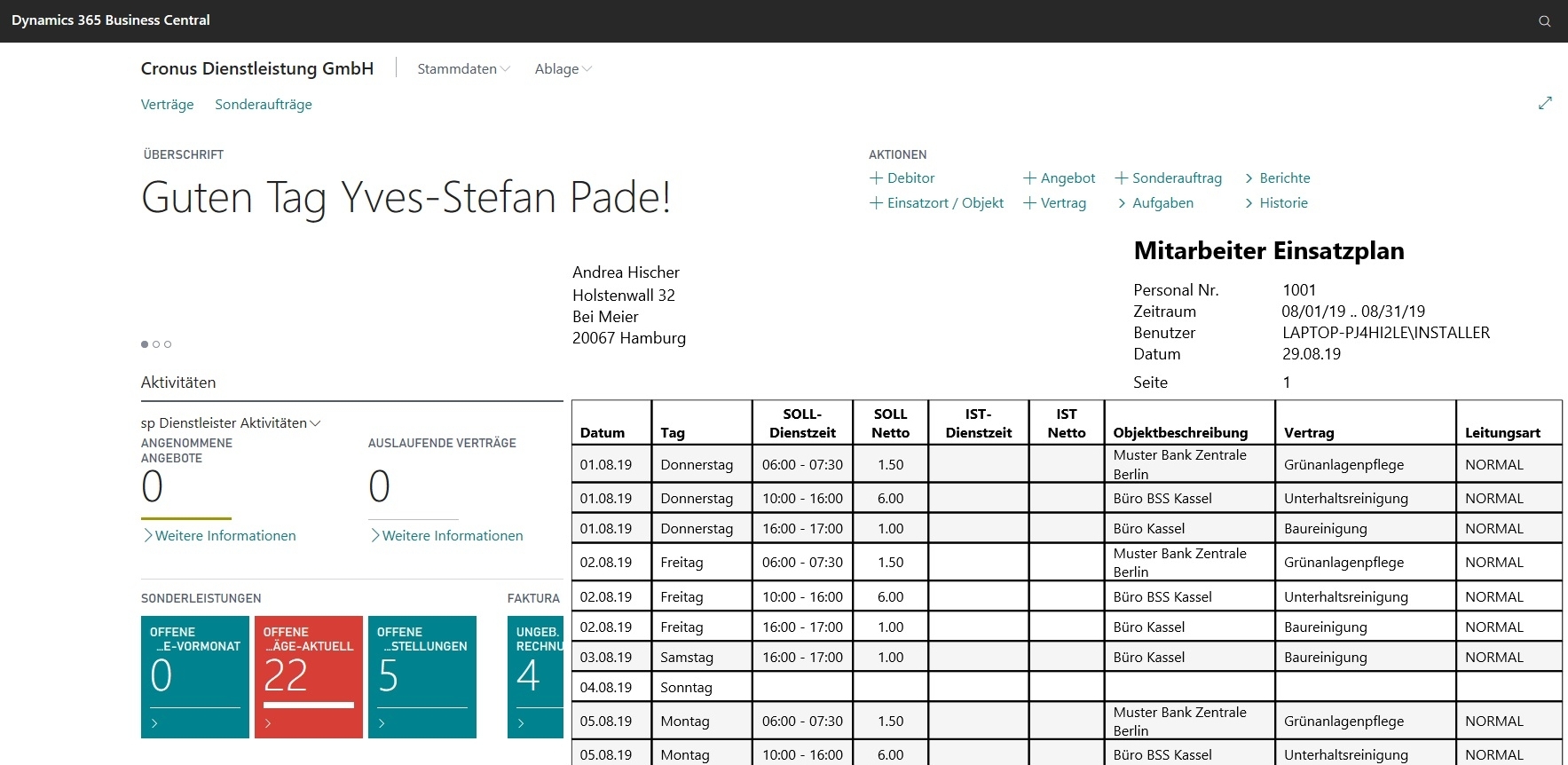Click Datum value 29.08.19 in report header
This screenshot has height=765, width=1568.
click(1312, 354)
